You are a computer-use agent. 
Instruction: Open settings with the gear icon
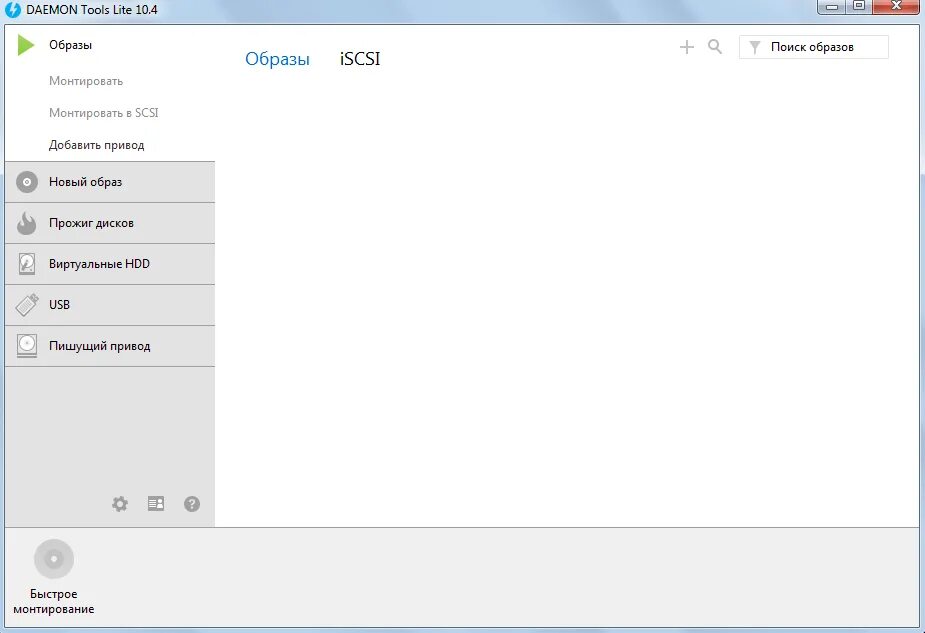pyautogui.click(x=120, y=504)
